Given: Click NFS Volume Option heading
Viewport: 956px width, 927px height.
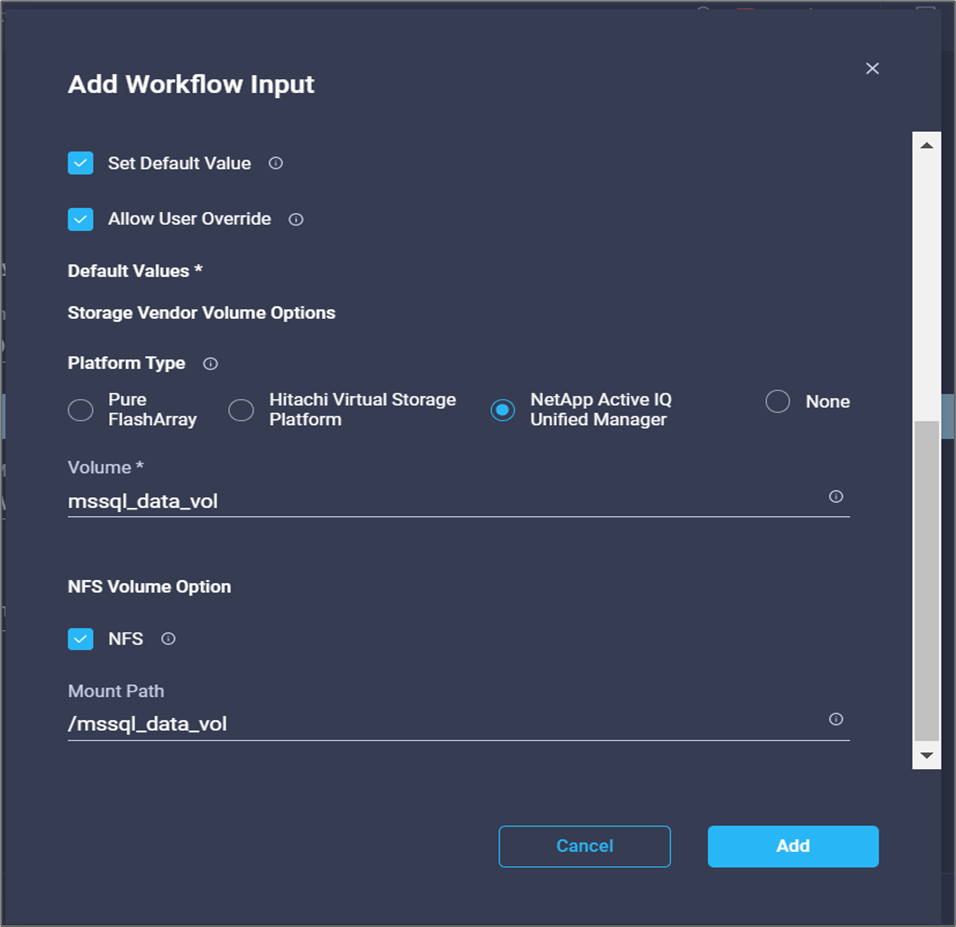Looking at the screenshot, I should pos(149,587).
